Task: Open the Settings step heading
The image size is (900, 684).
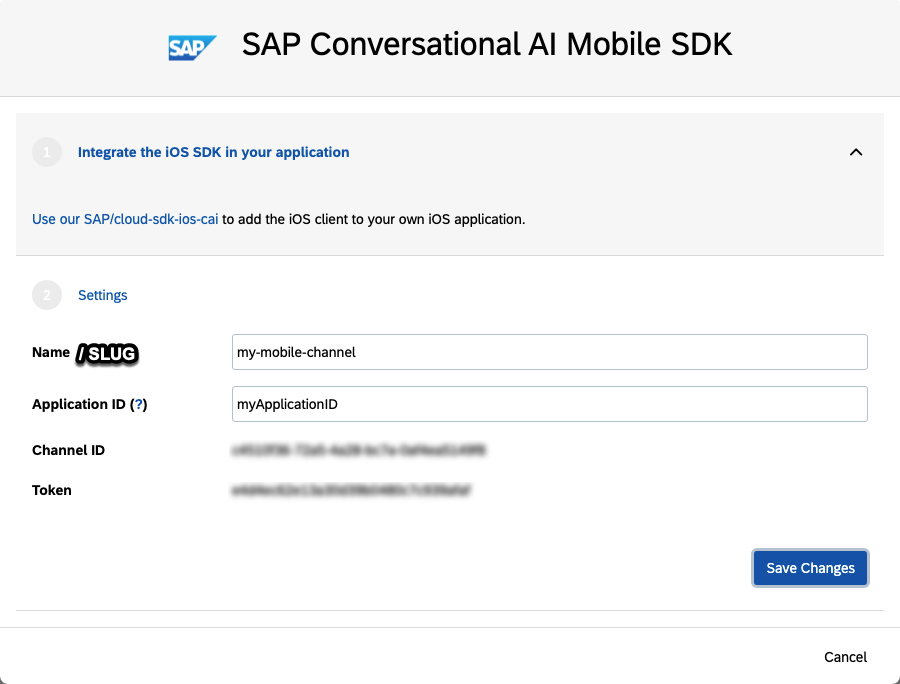Action: click(103, 295)
